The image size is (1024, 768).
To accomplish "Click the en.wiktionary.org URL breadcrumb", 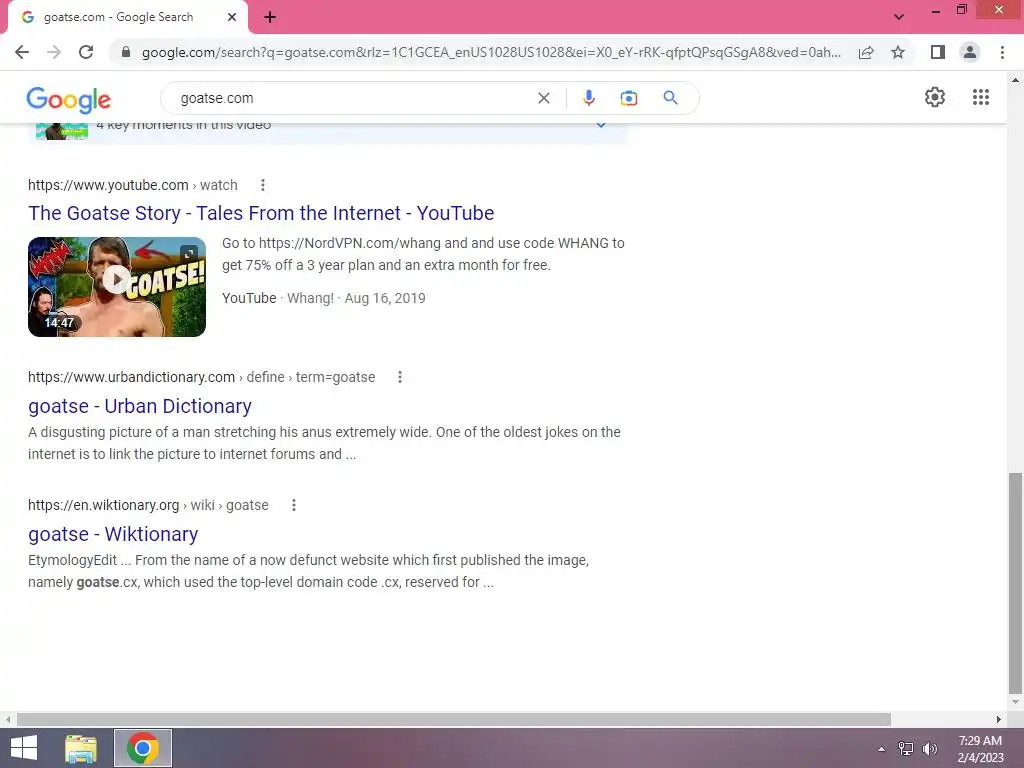I will point(148,505).
